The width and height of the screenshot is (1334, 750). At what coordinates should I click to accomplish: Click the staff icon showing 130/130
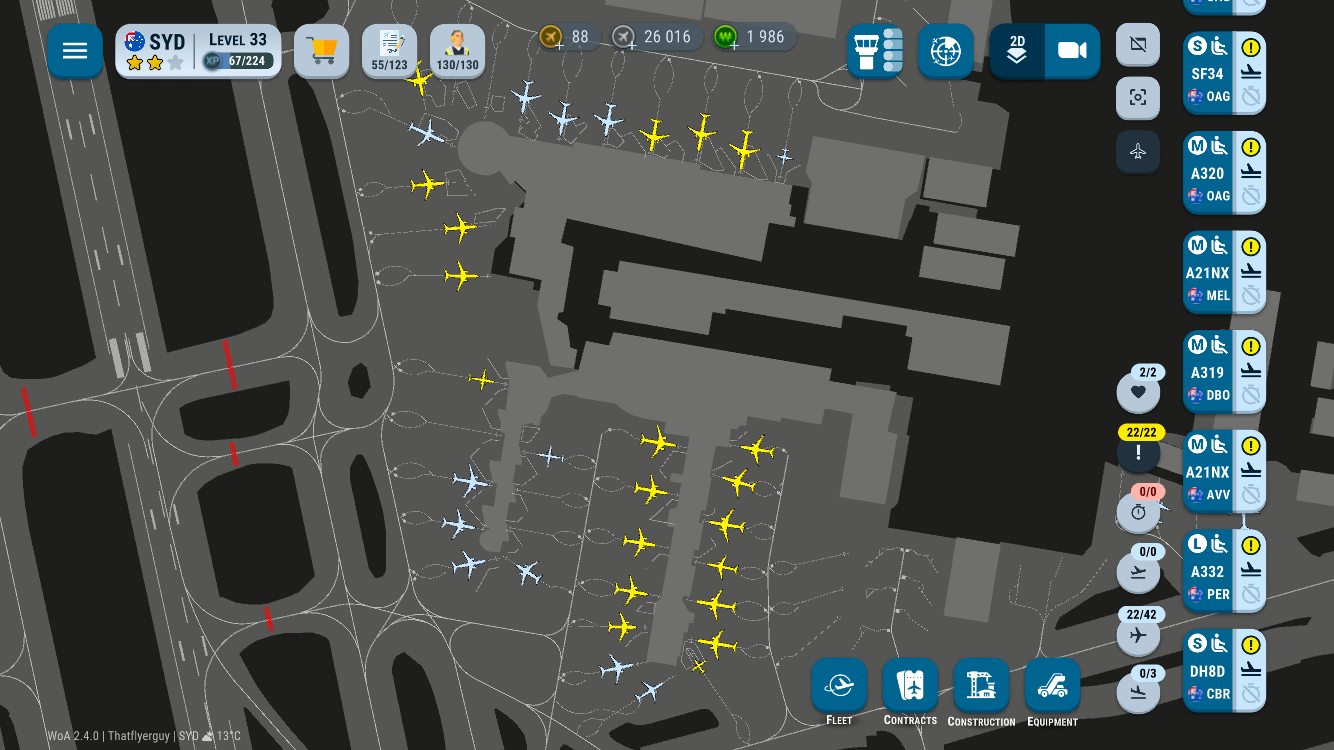tap(457, 51)
